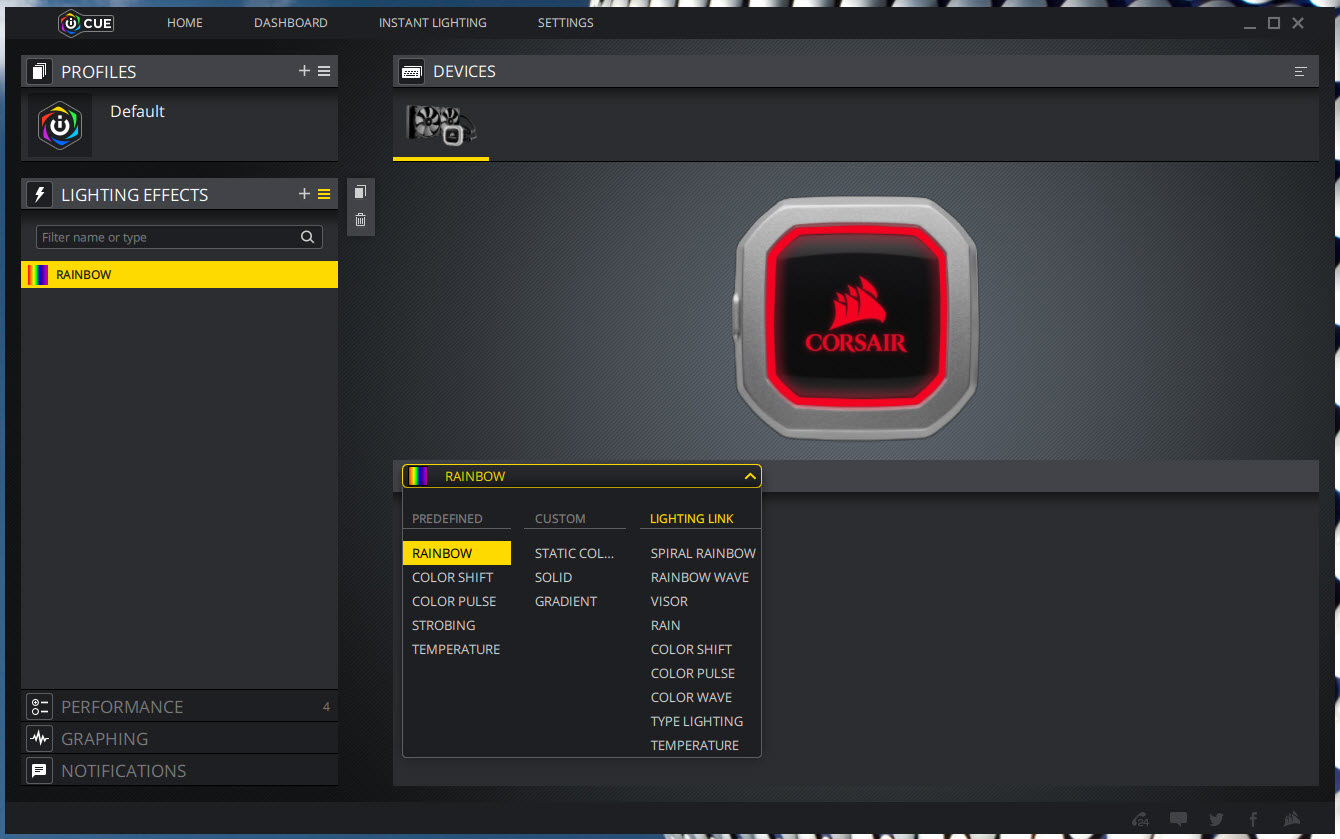
Task: Click the PREDEFINED column header
Action: click(447, 519)
